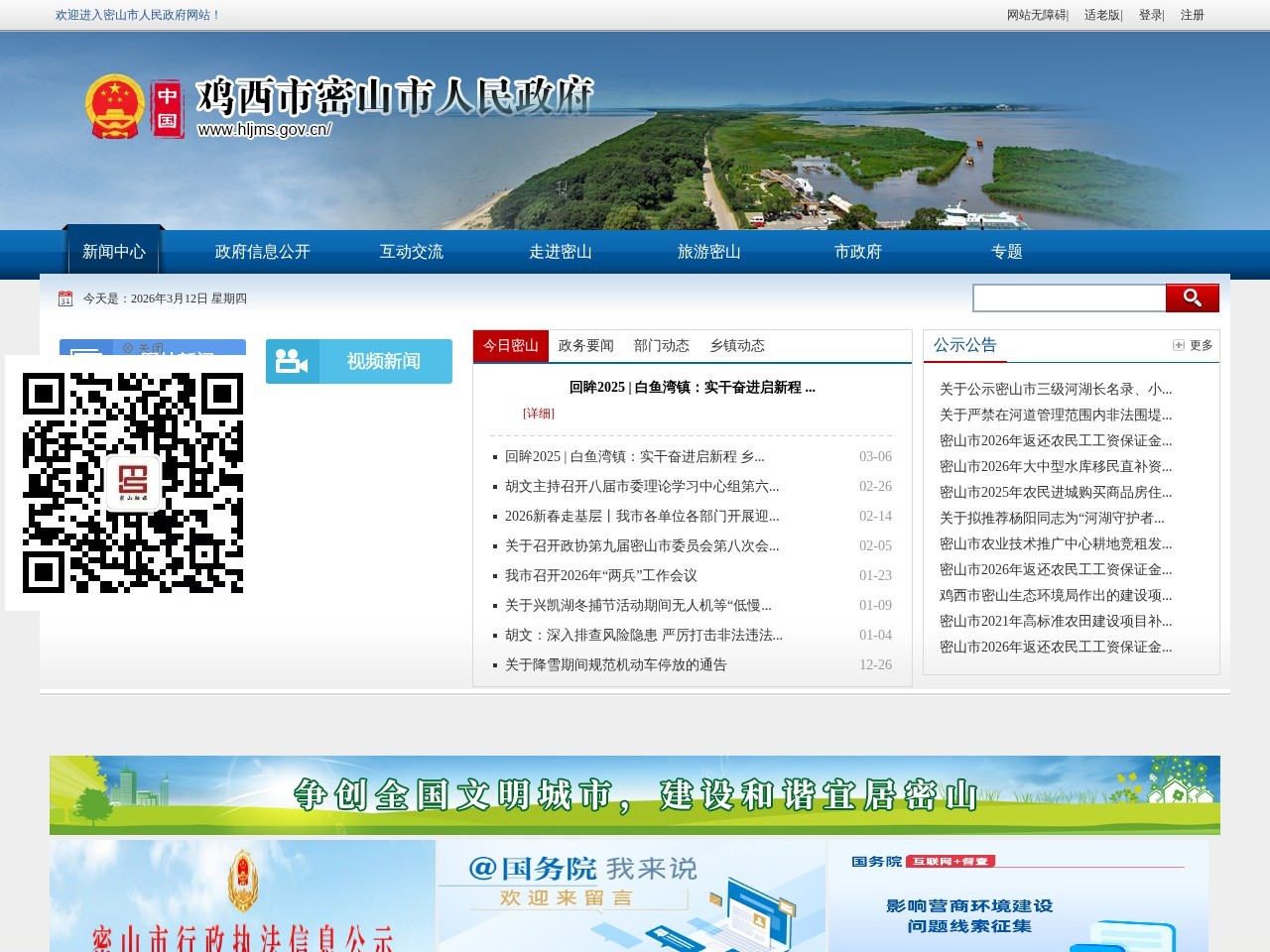Click the national emblem logo in header
The image size is (1270, 952).
[x=115, y=107]
